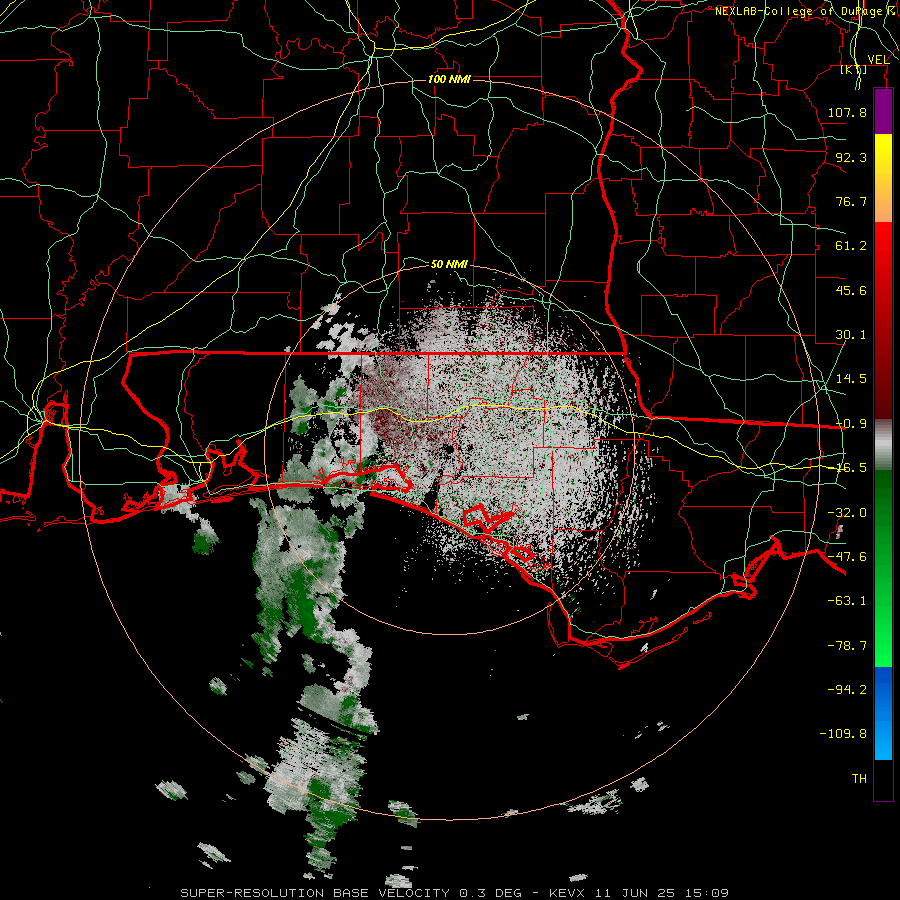Select the -109.8 legend value
This screenshot has height=900, width=900.
843,734
